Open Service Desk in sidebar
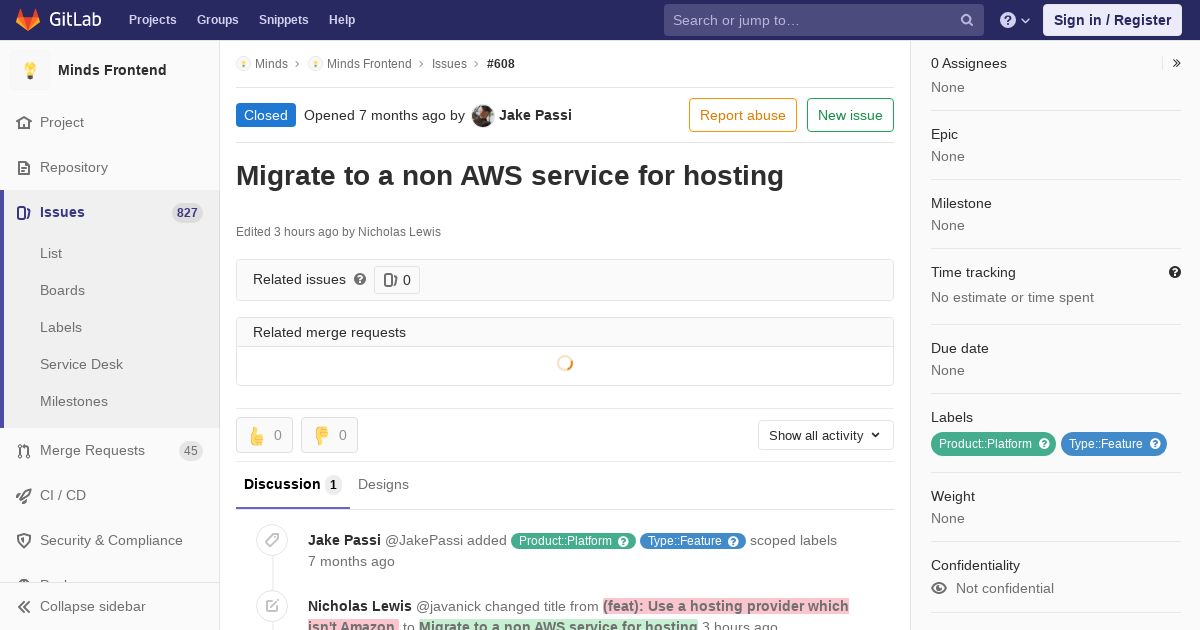This screenshot has width=1200, height=630. tap(81, 364)
